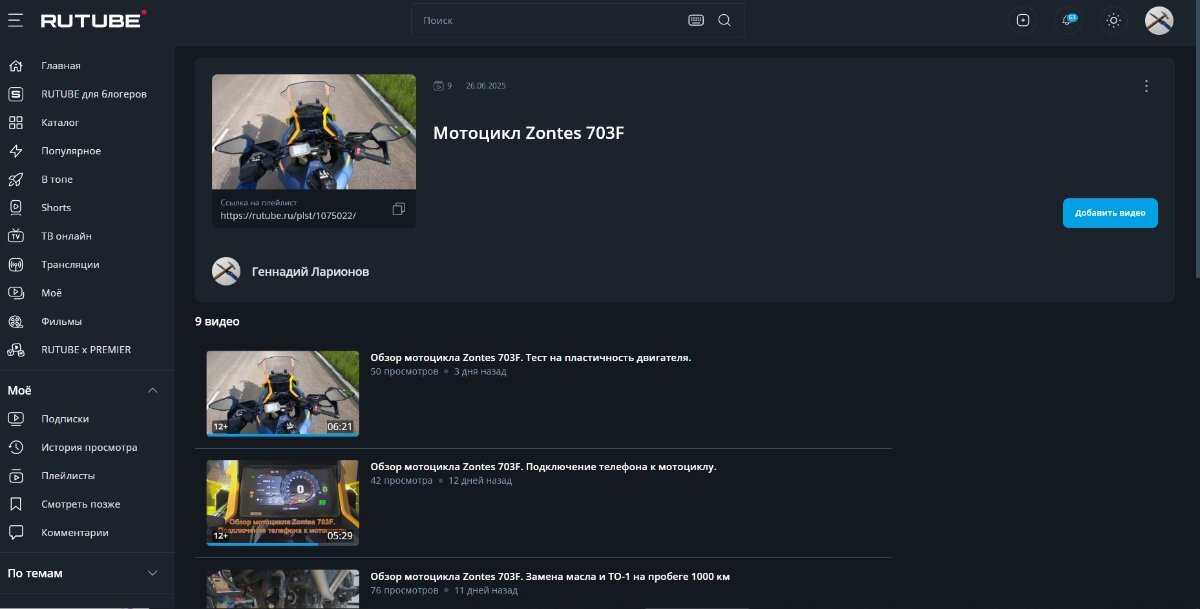This screenshot has width=1200, height=609.
Task: Click the Моё icon in top sidebar list
Action: pyautogui.click(x=15, y=293)
